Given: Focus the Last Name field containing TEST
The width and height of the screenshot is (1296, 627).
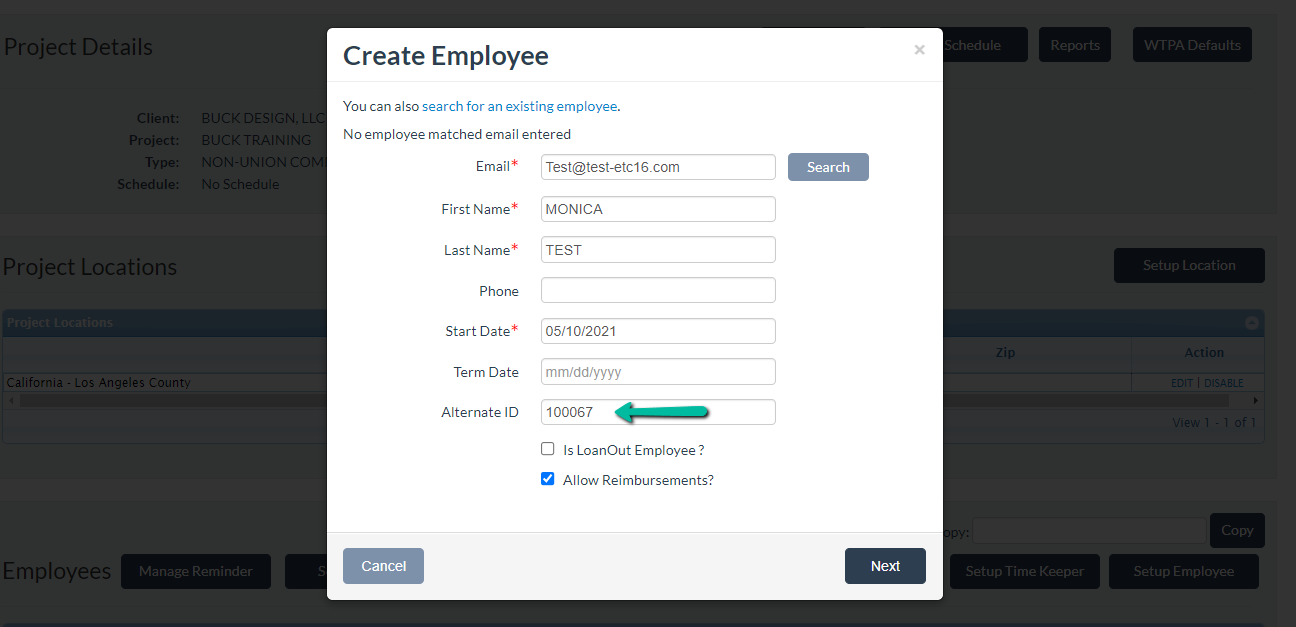Looking at the screenshot, I should tap(658, 249).
